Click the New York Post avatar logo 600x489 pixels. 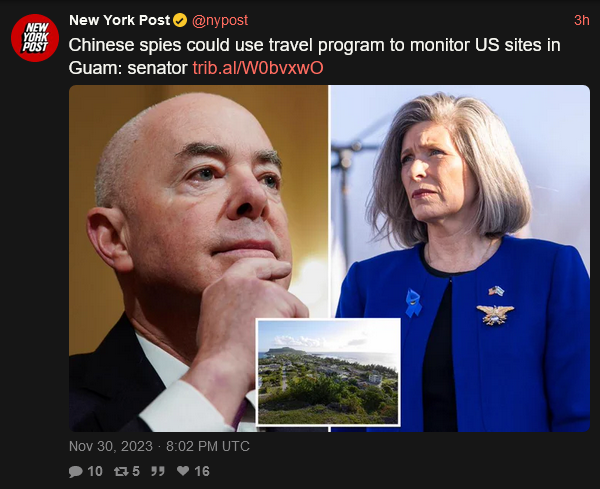click(x=35, y=38)
